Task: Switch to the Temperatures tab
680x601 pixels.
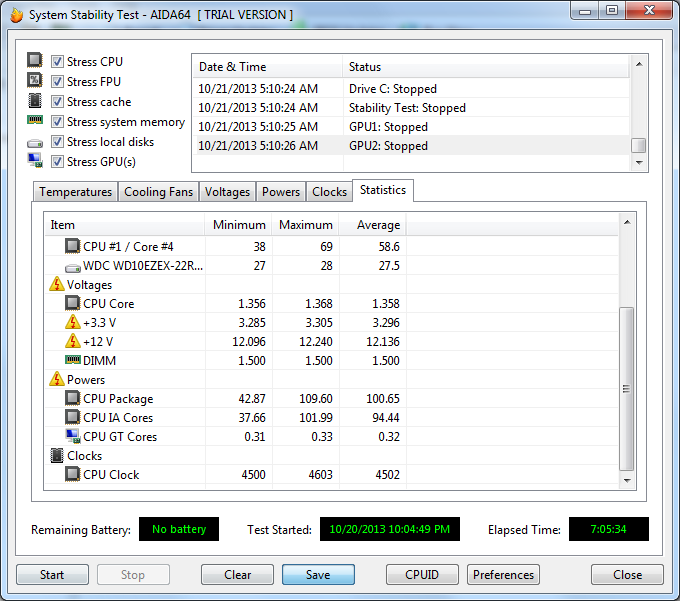Action: tap(75, 192)
